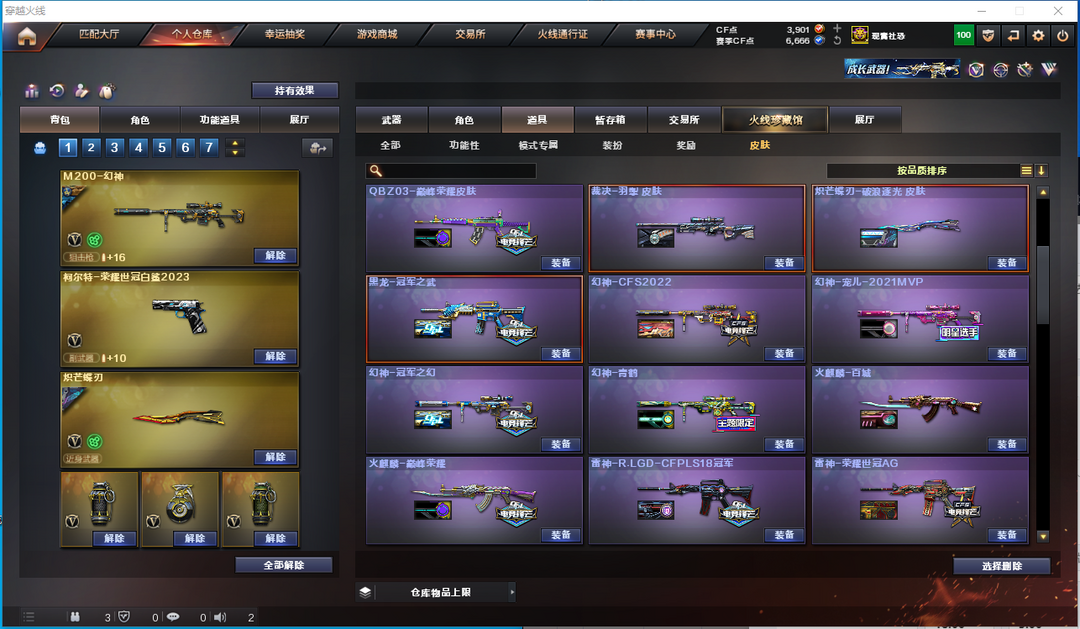Click the return arrow icon
1080x629 pixels.
[x=1013, y=35]
